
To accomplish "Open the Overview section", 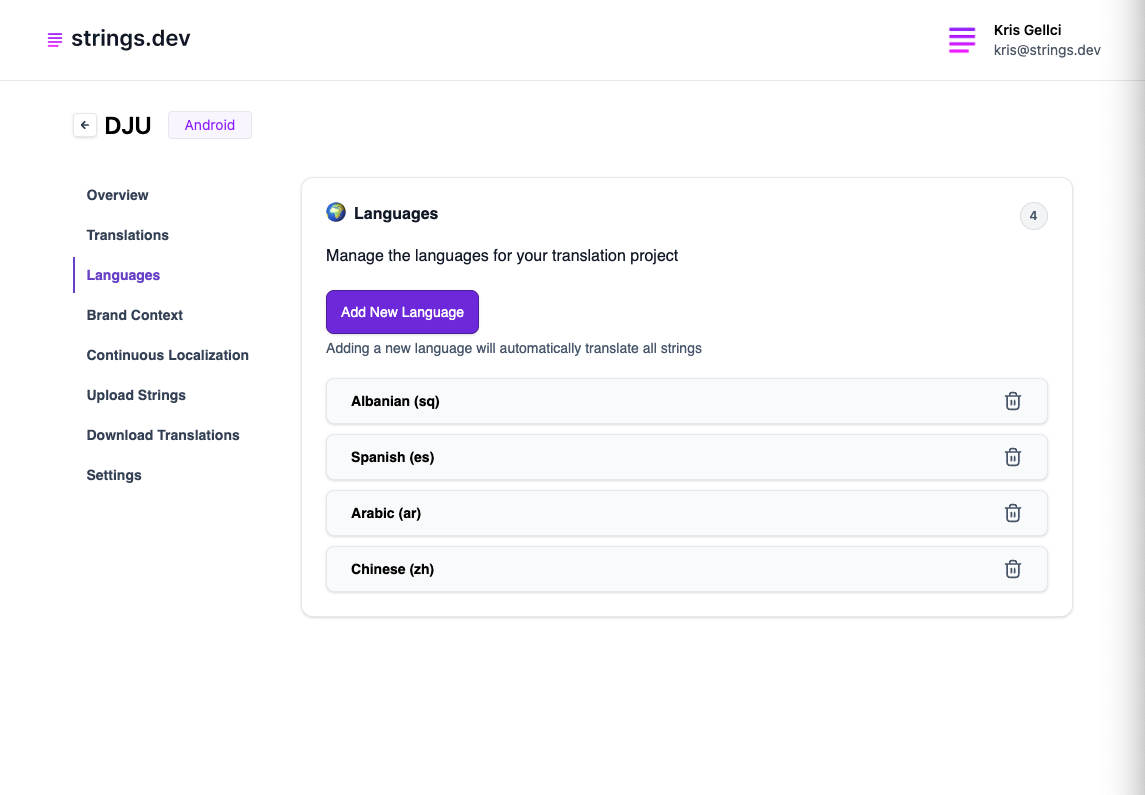I will click(117, 195).
